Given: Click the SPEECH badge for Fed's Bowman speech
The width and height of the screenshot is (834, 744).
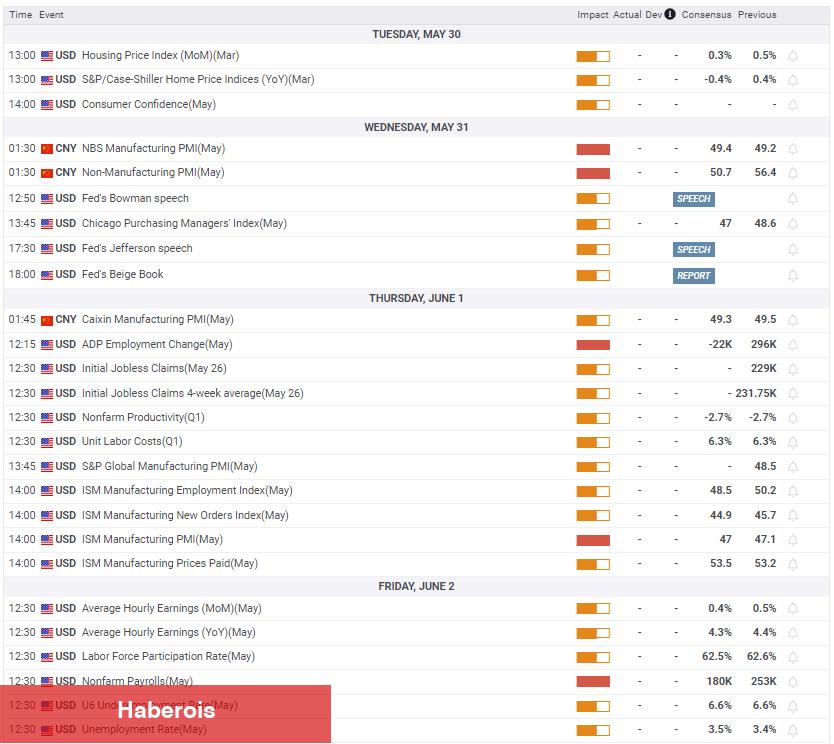Looking at the screenshot, I should (694, 199).
